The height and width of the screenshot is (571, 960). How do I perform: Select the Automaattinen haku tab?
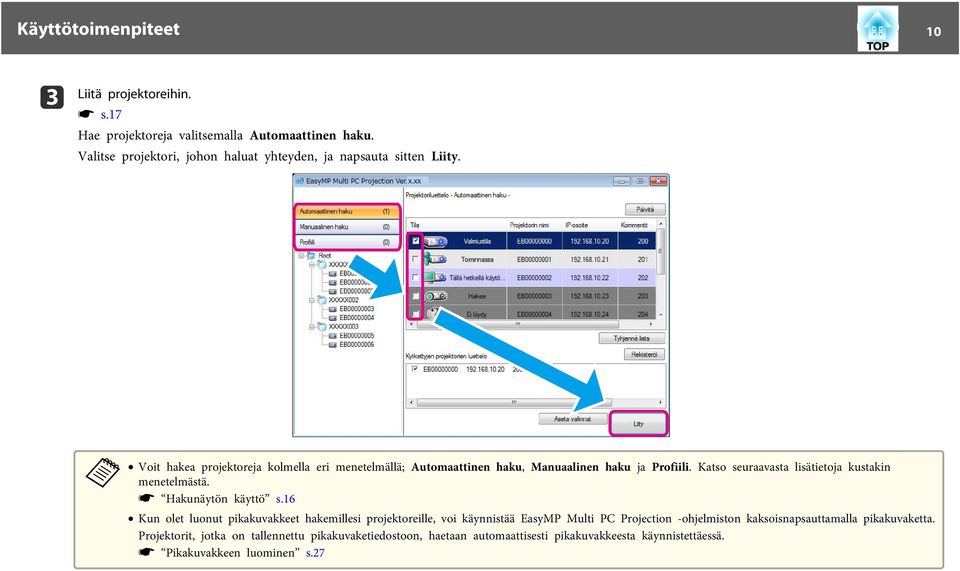coord(347,211)
